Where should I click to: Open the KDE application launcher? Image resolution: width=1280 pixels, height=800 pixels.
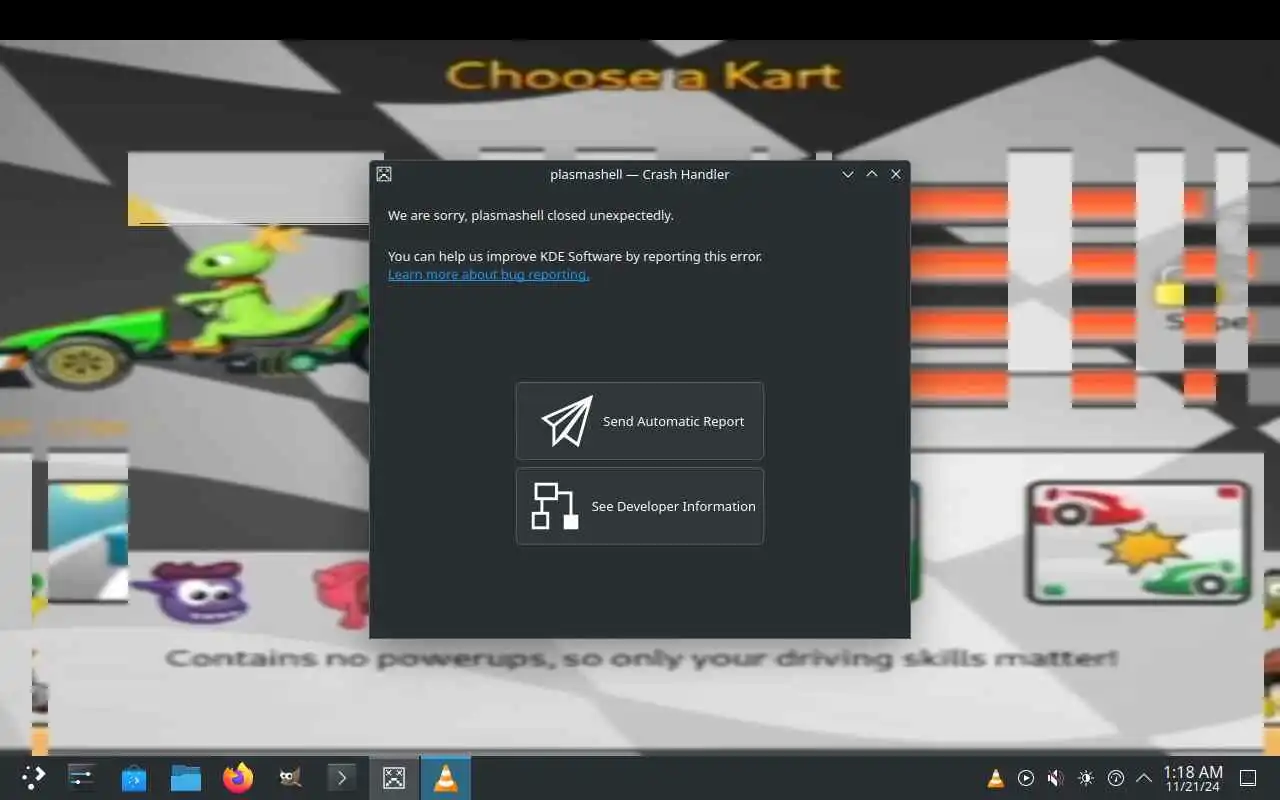coord(33,777)
